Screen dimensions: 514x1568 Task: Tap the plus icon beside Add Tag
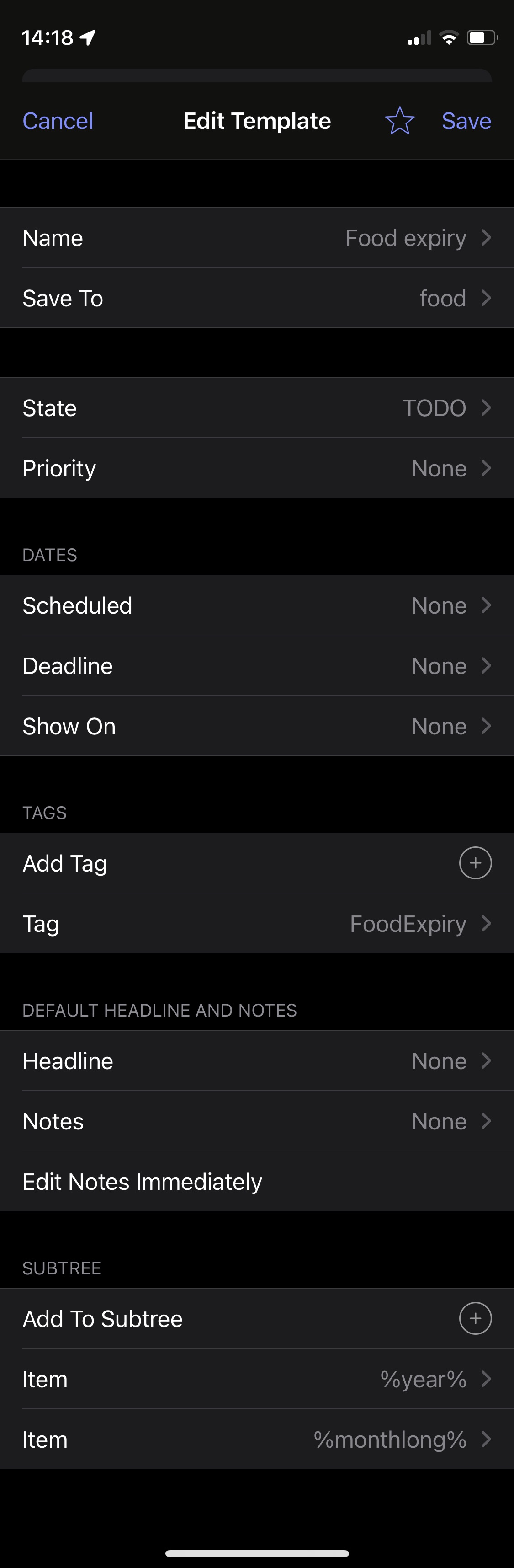[475, 862]
